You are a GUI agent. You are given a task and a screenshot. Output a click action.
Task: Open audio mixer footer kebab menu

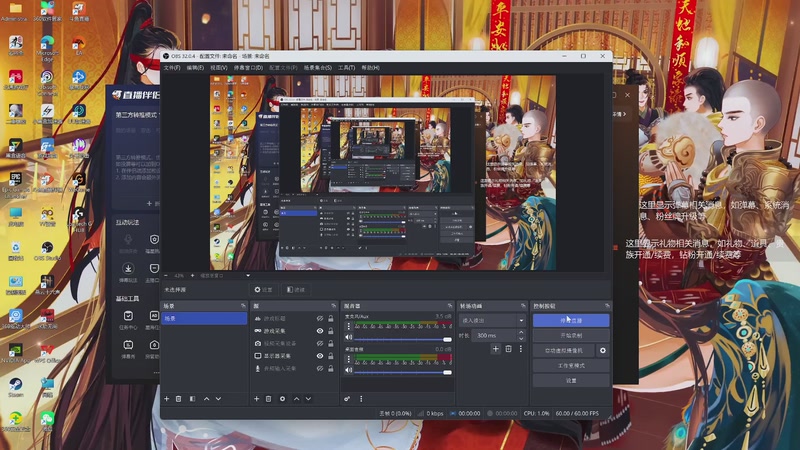coord(361,398)
